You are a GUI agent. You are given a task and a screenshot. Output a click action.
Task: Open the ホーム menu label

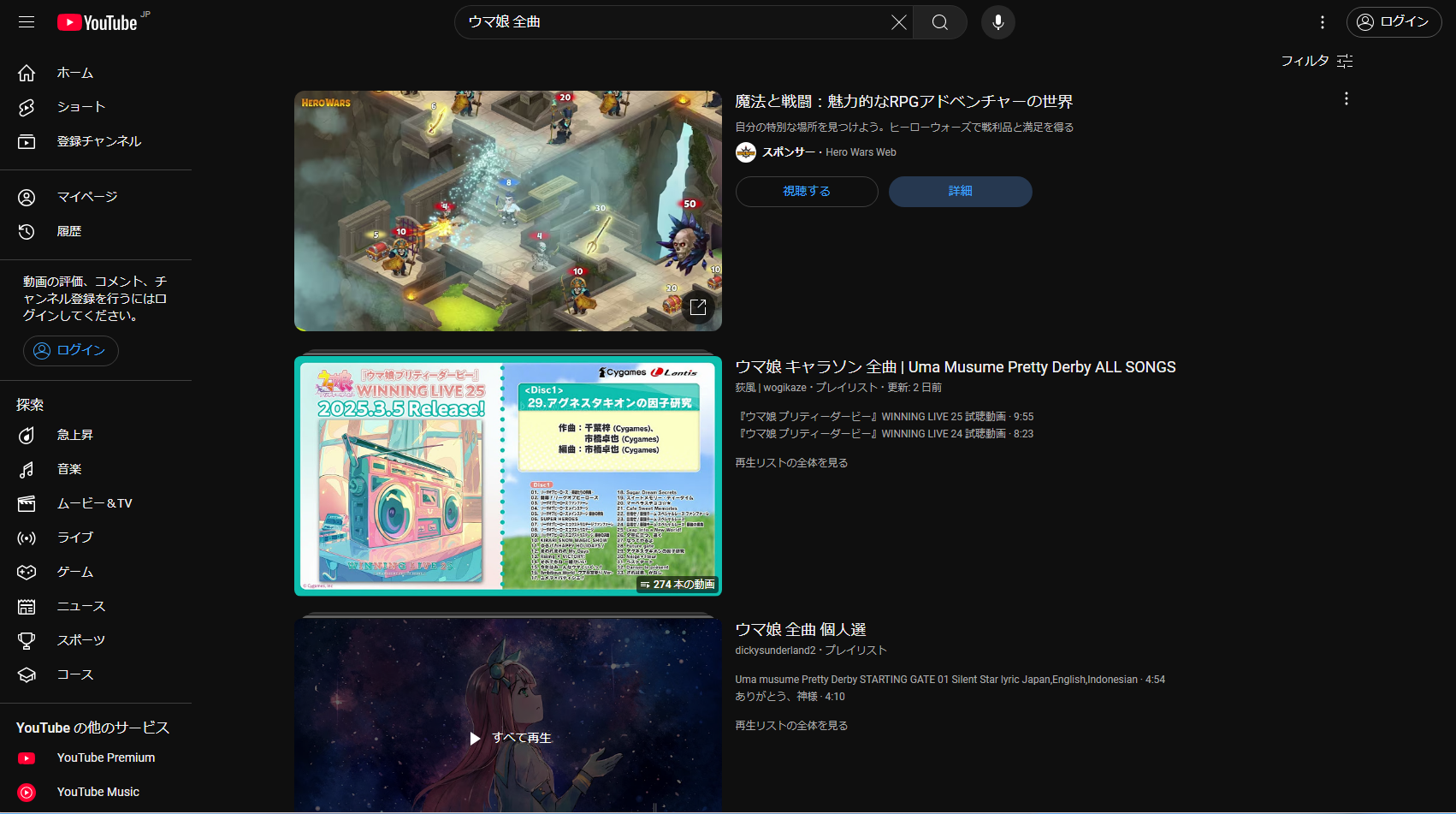click(75, 73)
